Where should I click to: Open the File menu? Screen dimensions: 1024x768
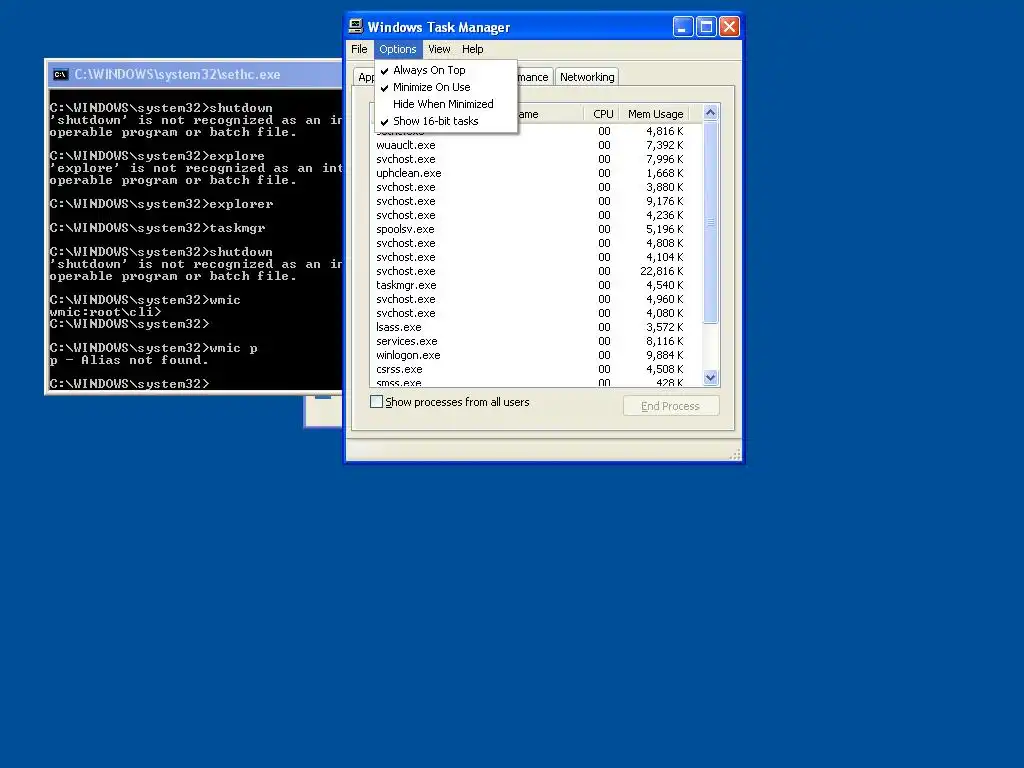359,49
